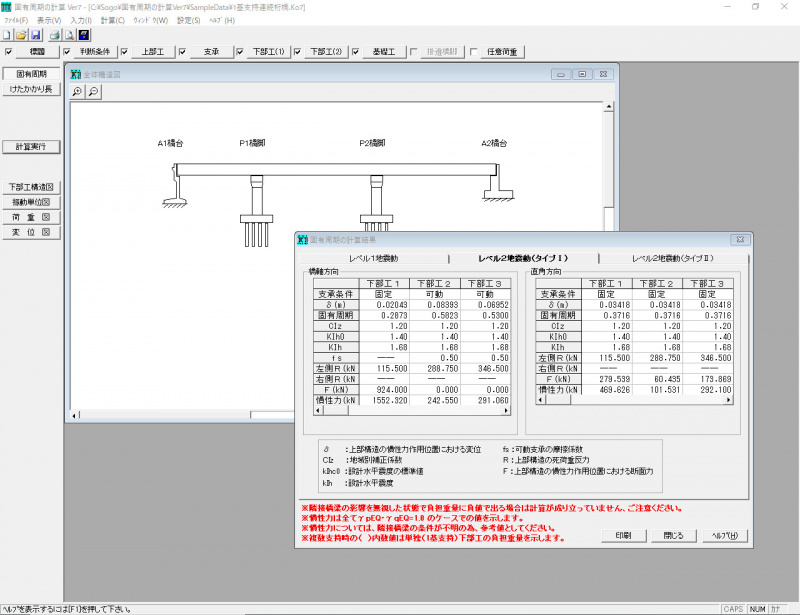This screenshot has width=800, height=615.
Task: Close the 全体構造図 child window
Action: tap(604, 75)
